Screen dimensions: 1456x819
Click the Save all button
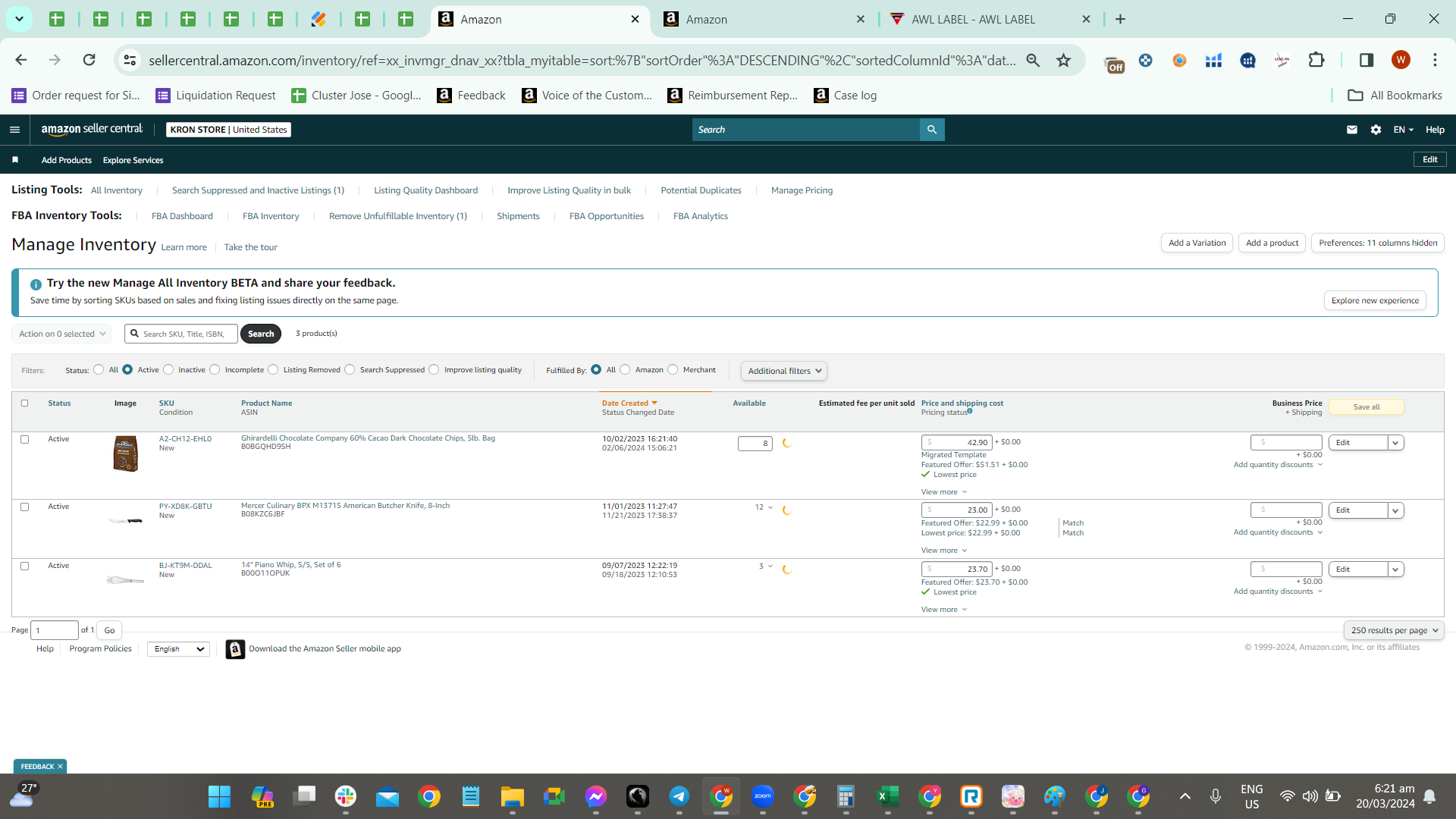pos(1367,407)
